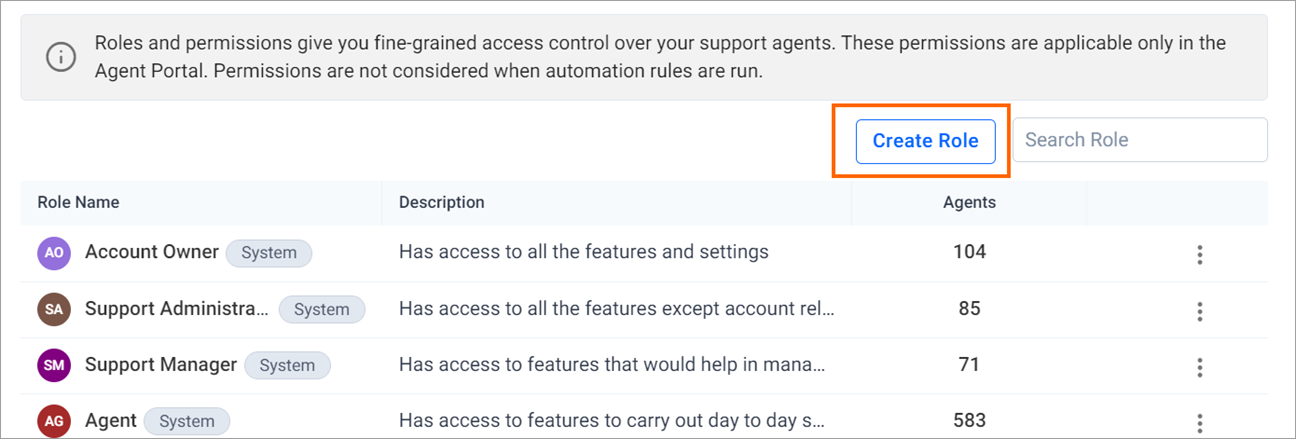Click the Create Role button

[925, 141]
